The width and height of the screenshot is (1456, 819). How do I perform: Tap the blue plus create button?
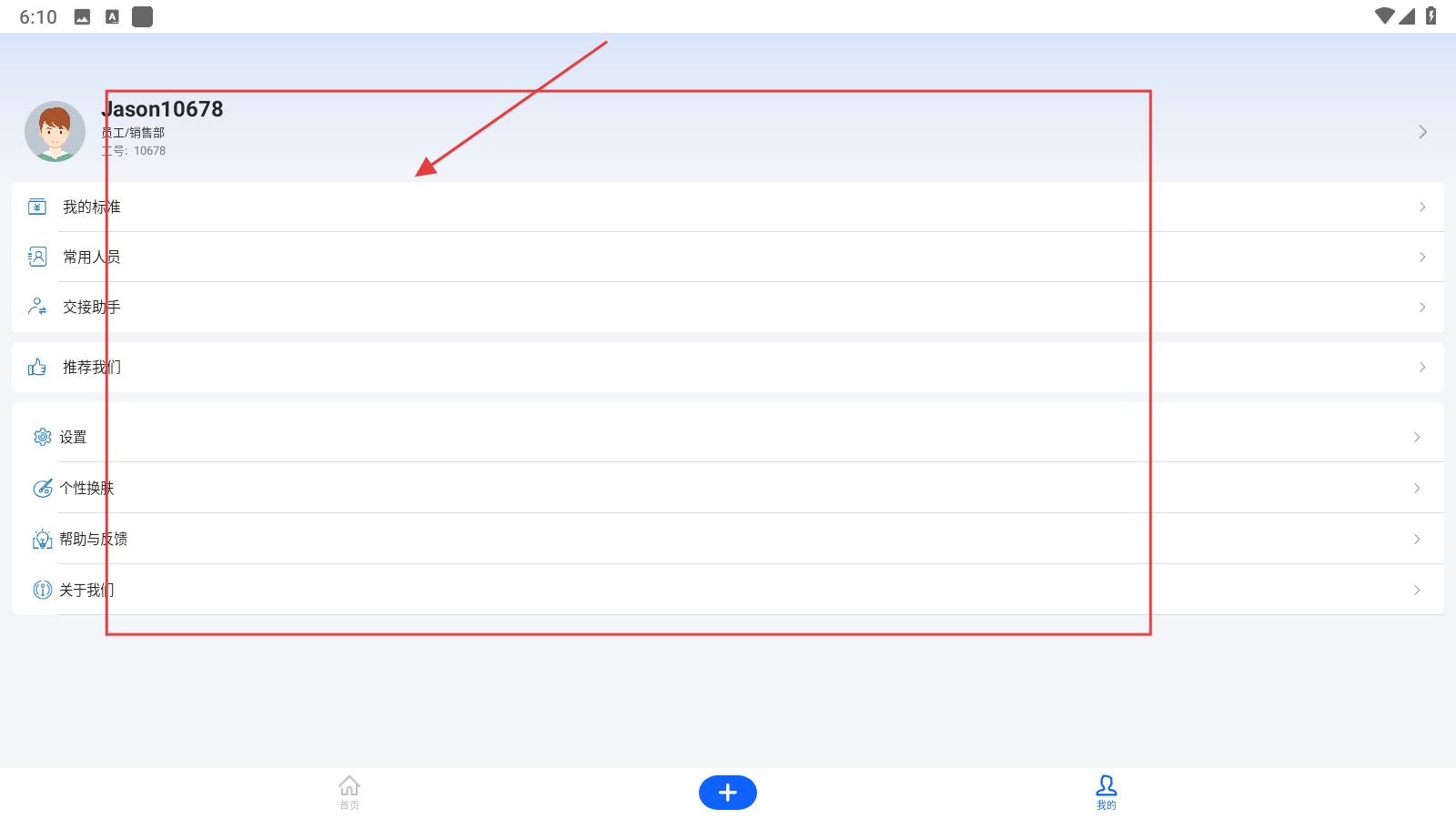pos(728,793)
